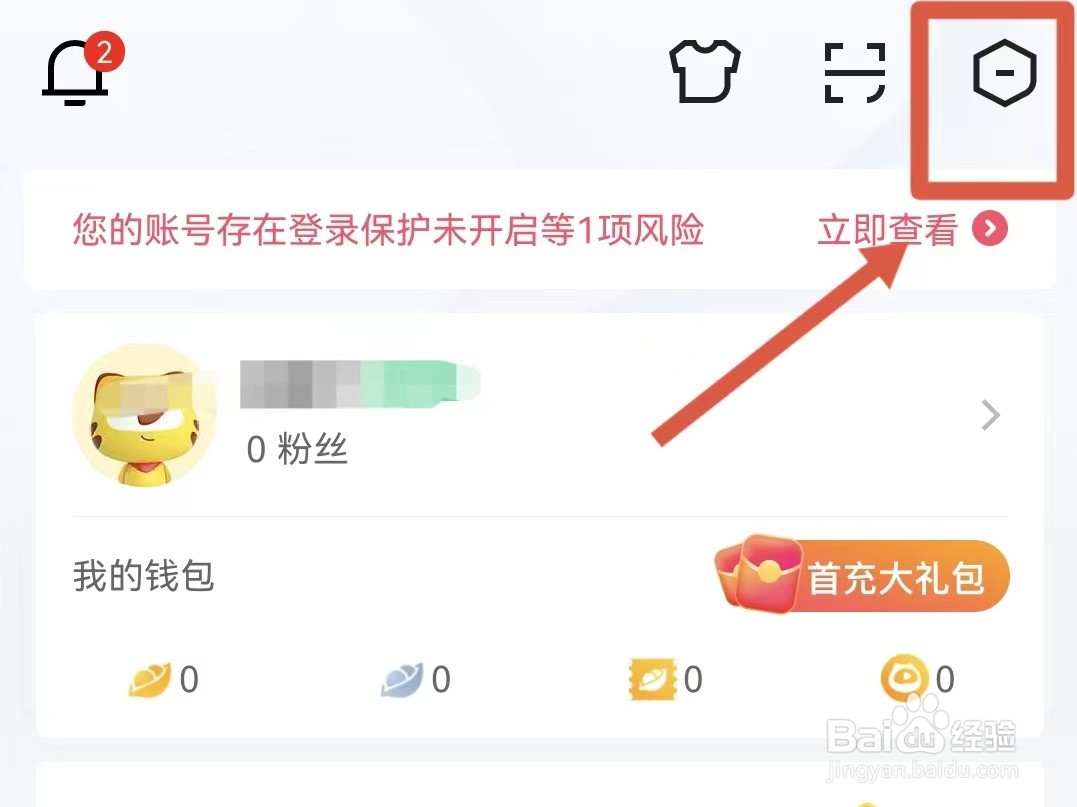Viewport: 1077px width, 807px height.
Task: Open the 我的钱包 wallet section
Action: (144, 576)
